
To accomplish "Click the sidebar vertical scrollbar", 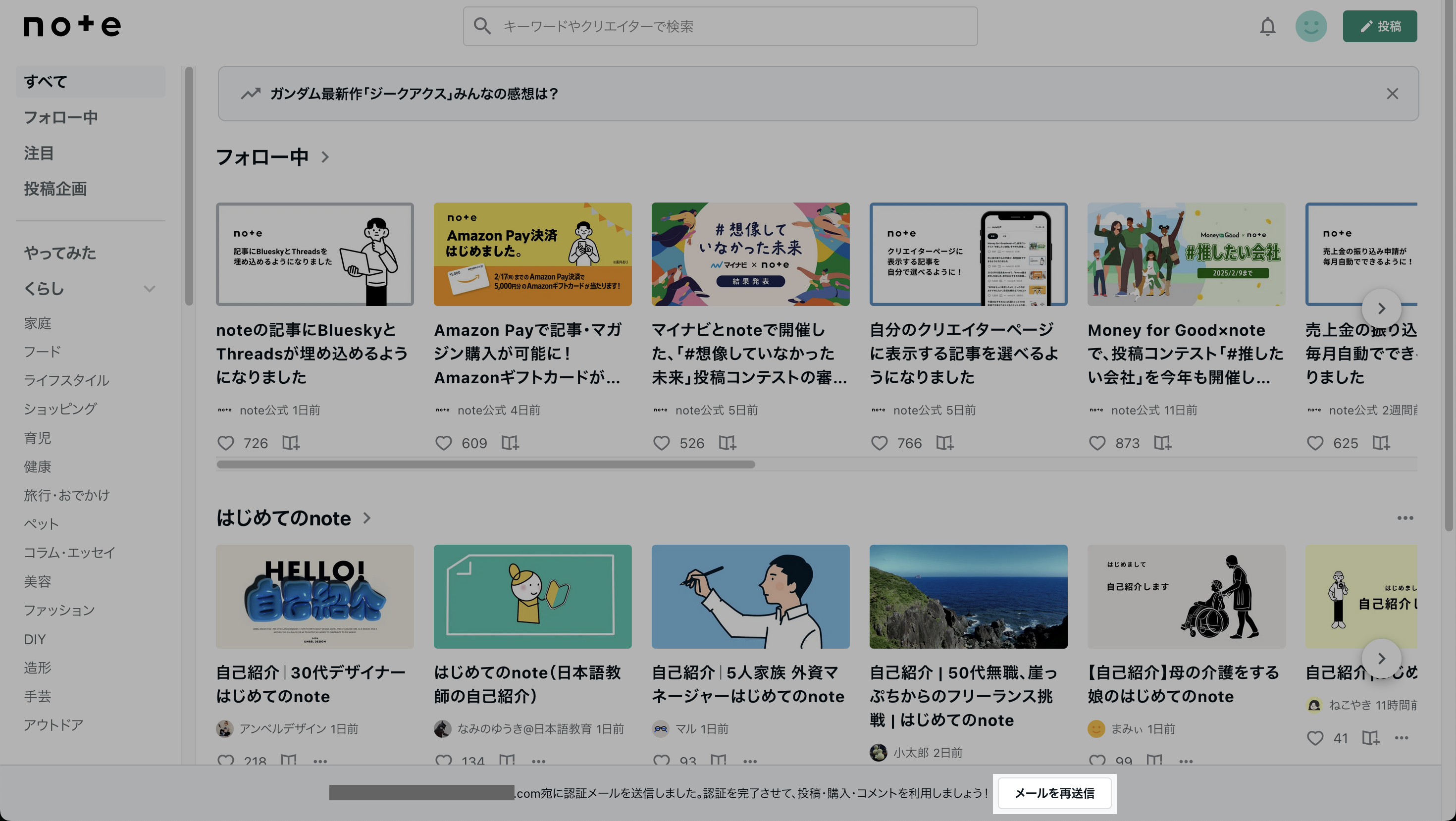I will (x=189, y=187).
